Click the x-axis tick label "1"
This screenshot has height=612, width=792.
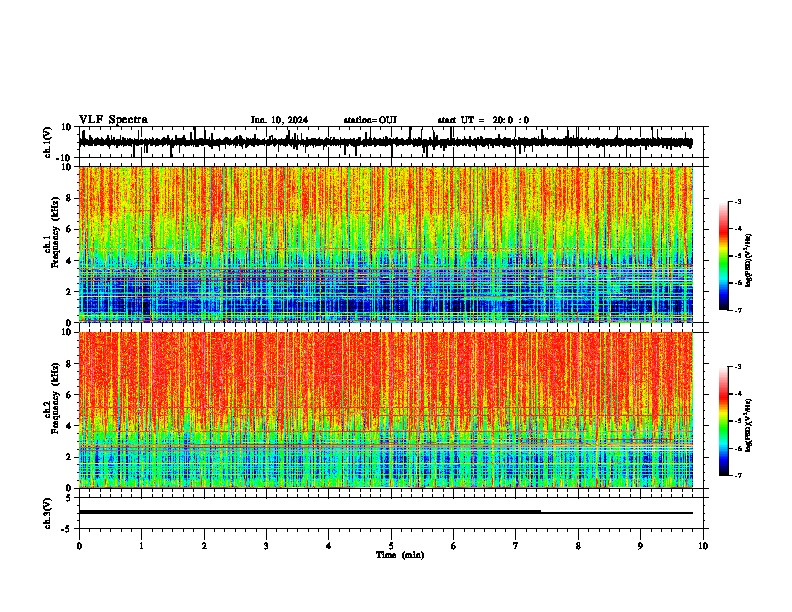point(141,546)
